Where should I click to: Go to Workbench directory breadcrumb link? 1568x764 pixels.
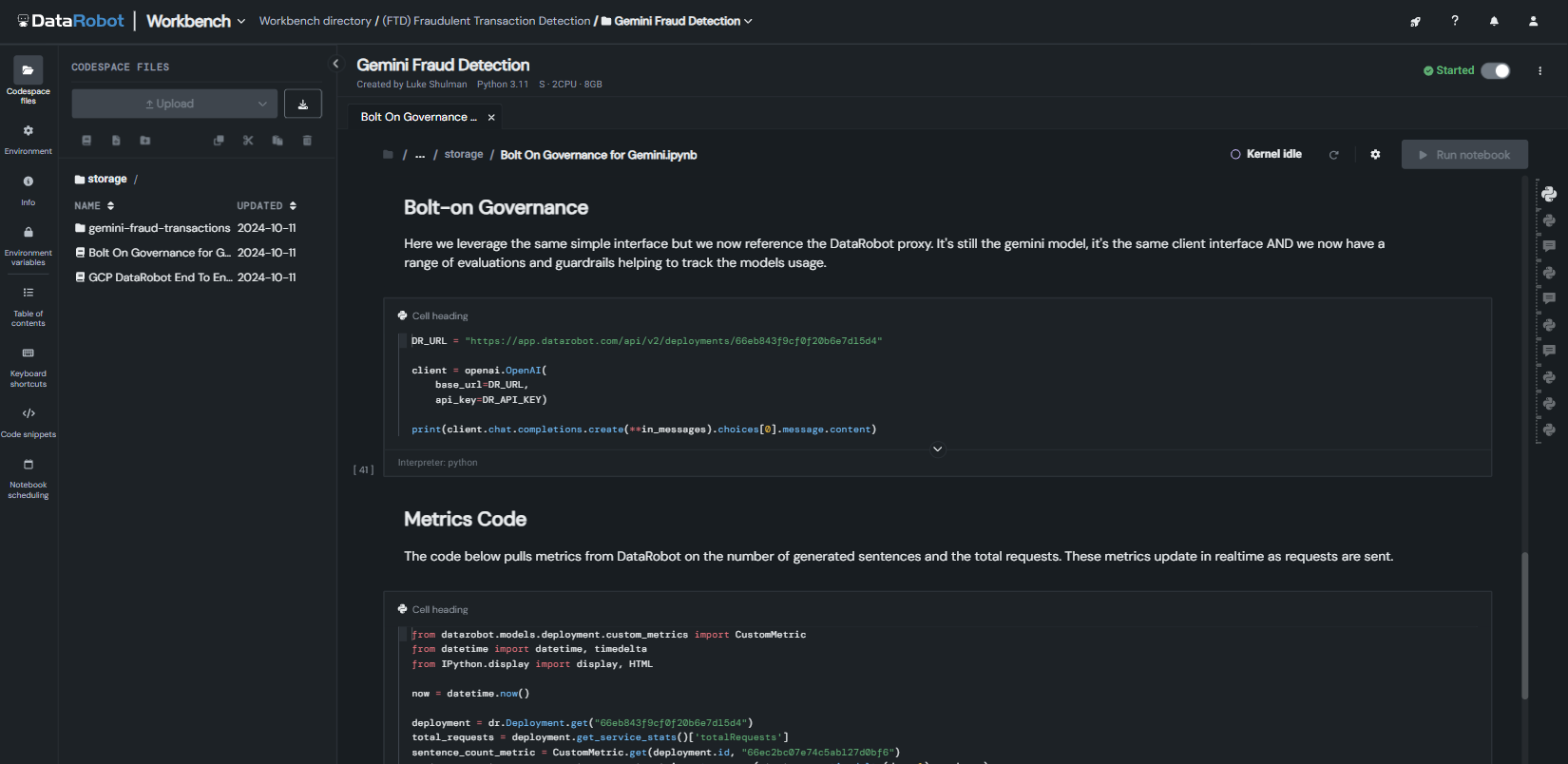point(315,21)
